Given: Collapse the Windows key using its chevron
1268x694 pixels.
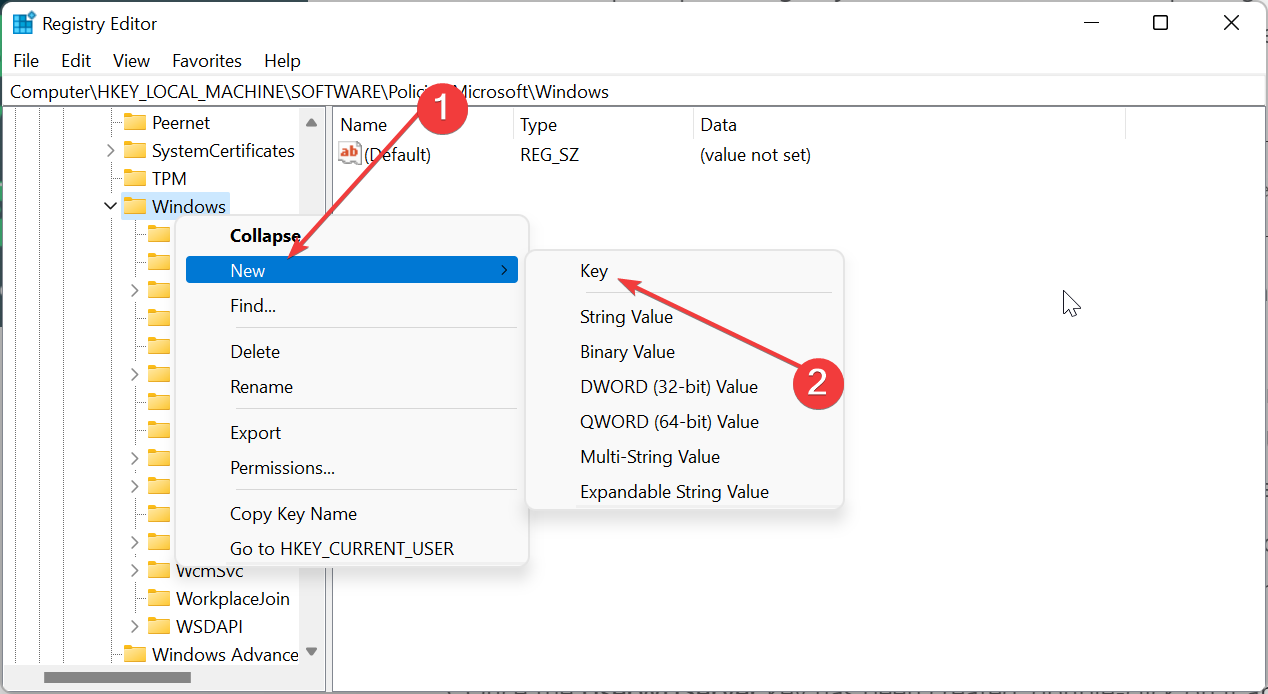Looking at the screenshot, I should (110, 206).
